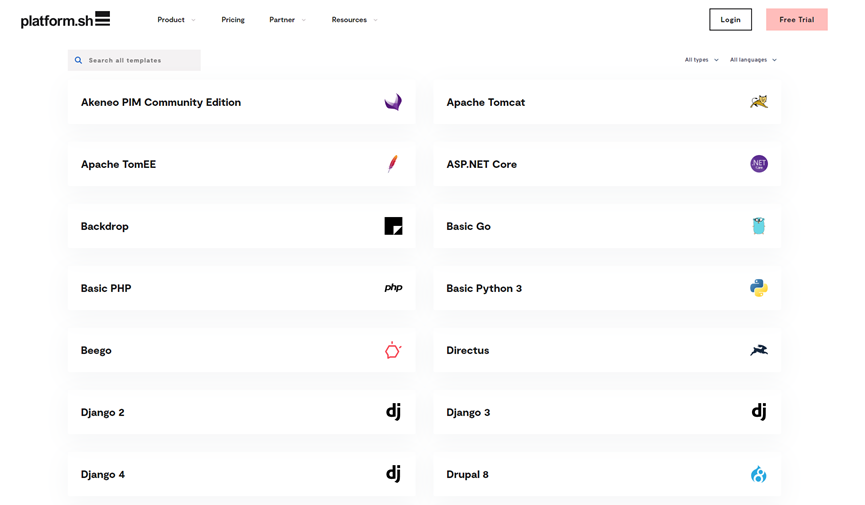Select the Beego template title
The image size is (865, 505).
click(x=96, y=350)
